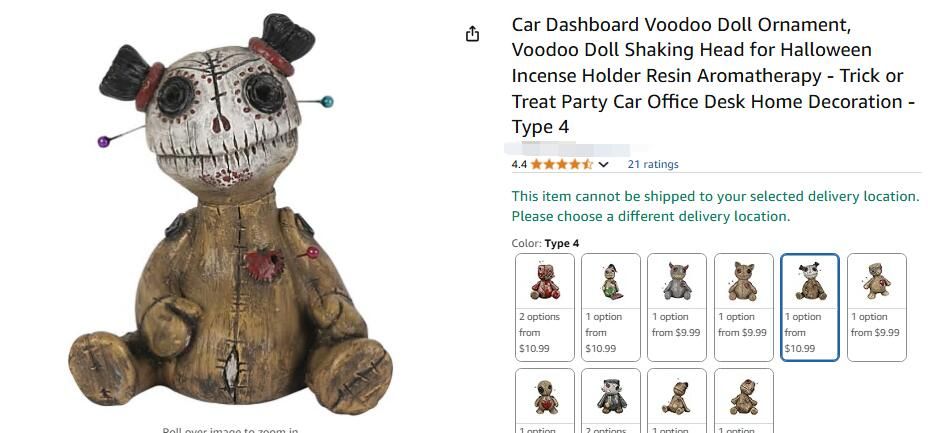
Task: Click the 4.4 rating number
Action: [519, 164]
